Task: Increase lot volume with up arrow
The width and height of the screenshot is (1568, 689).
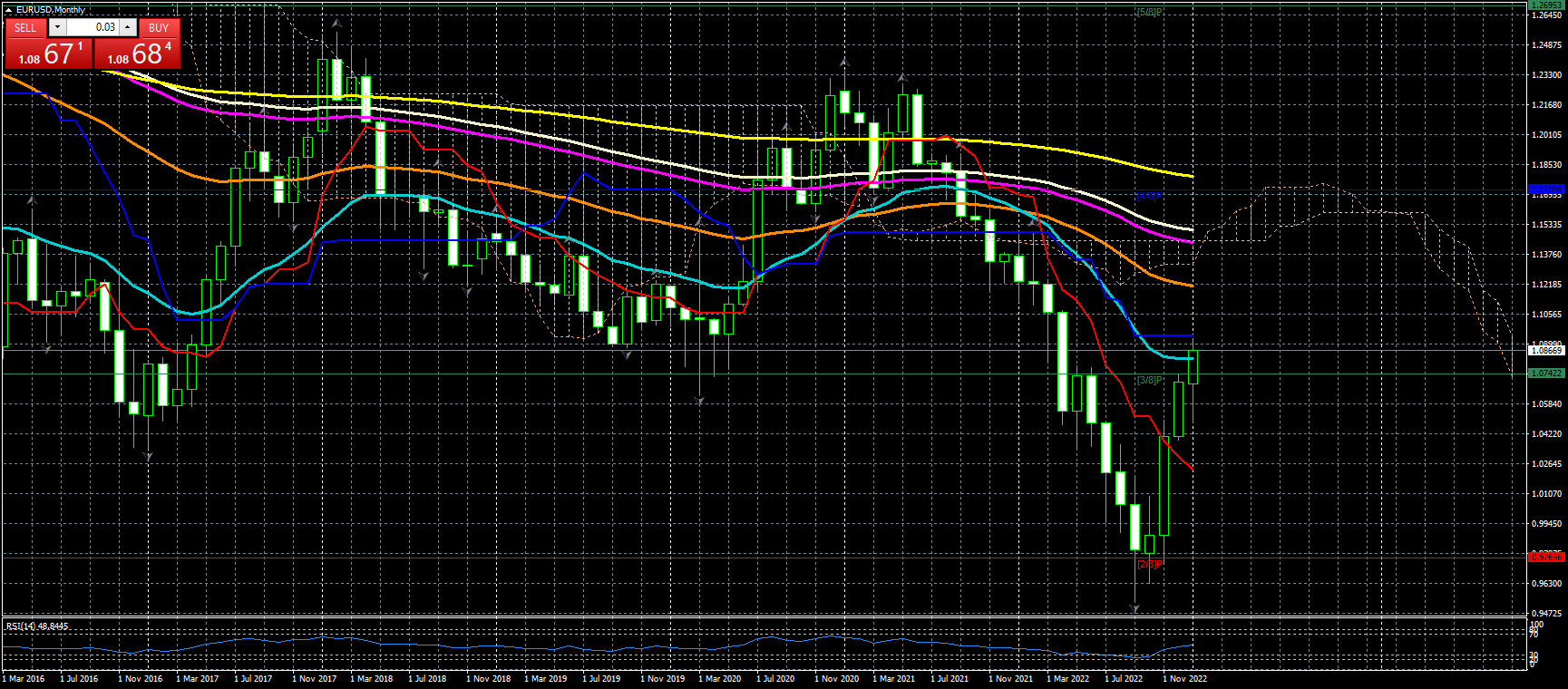Action: tap(128, 27)
